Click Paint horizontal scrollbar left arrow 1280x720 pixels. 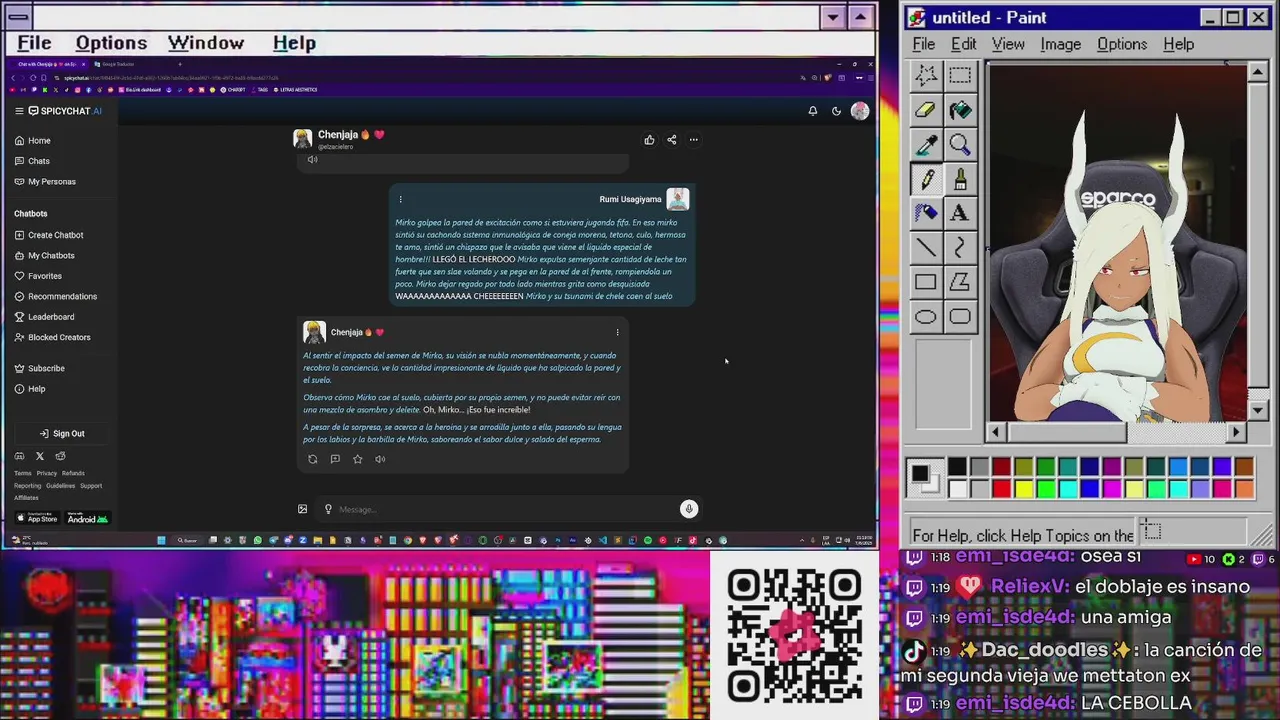pos(995,432)
